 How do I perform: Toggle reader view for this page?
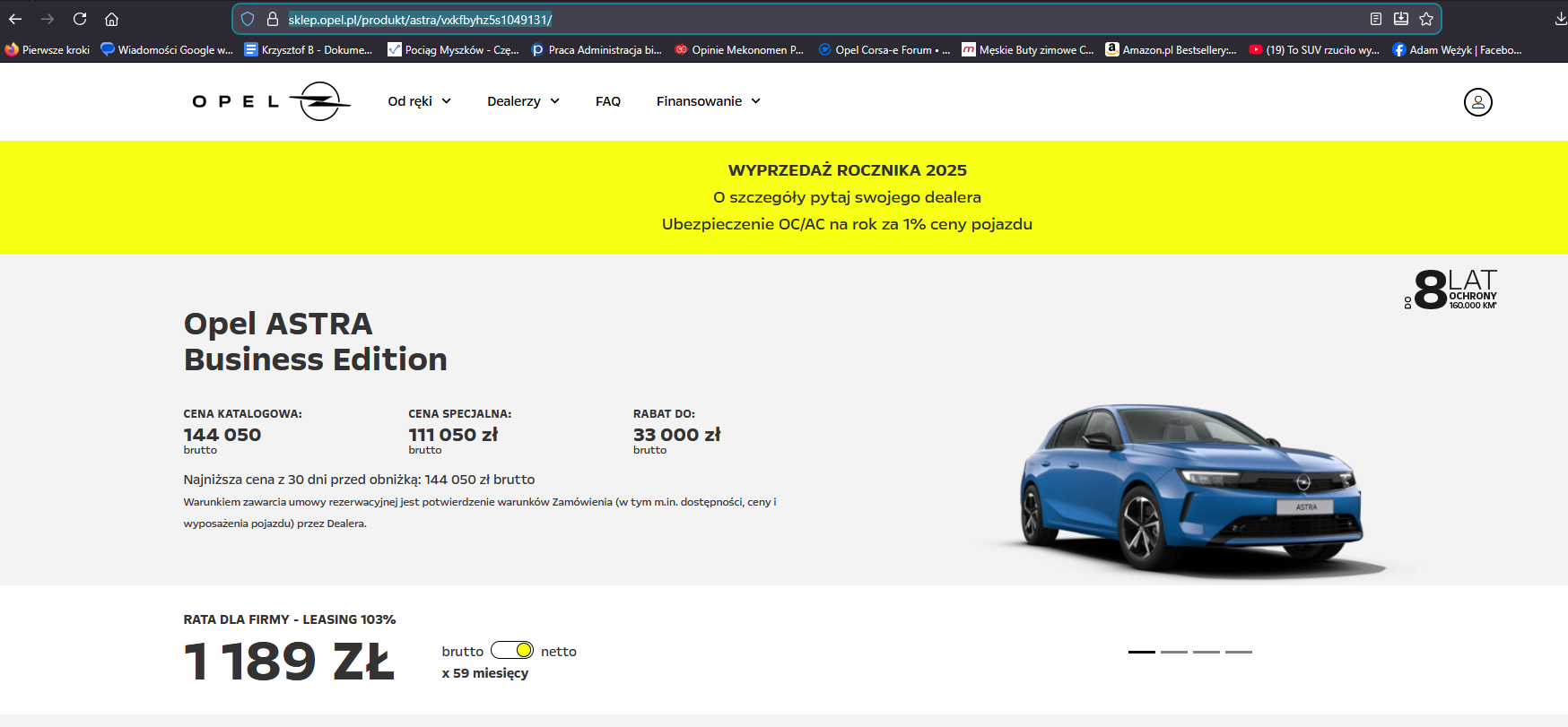click(x=1375, y=19)
